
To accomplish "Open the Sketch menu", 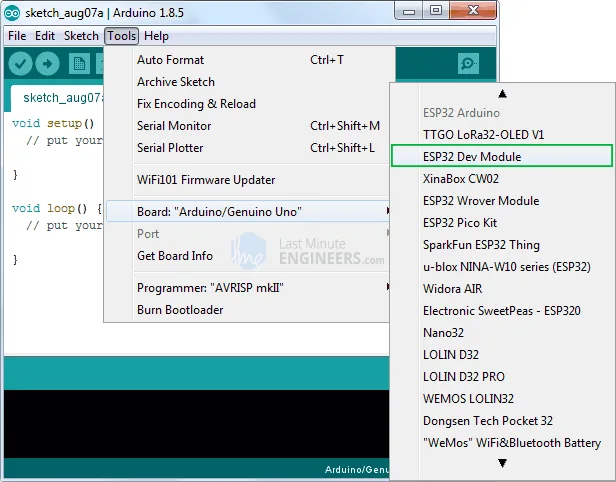I will tap(81, 36).
